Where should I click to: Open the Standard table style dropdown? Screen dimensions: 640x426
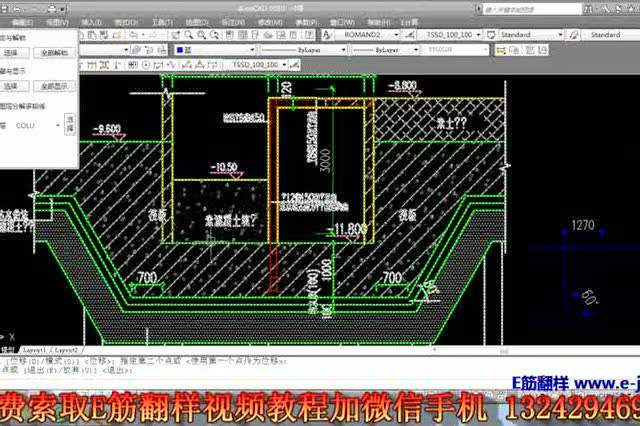(x=560, y=35)
